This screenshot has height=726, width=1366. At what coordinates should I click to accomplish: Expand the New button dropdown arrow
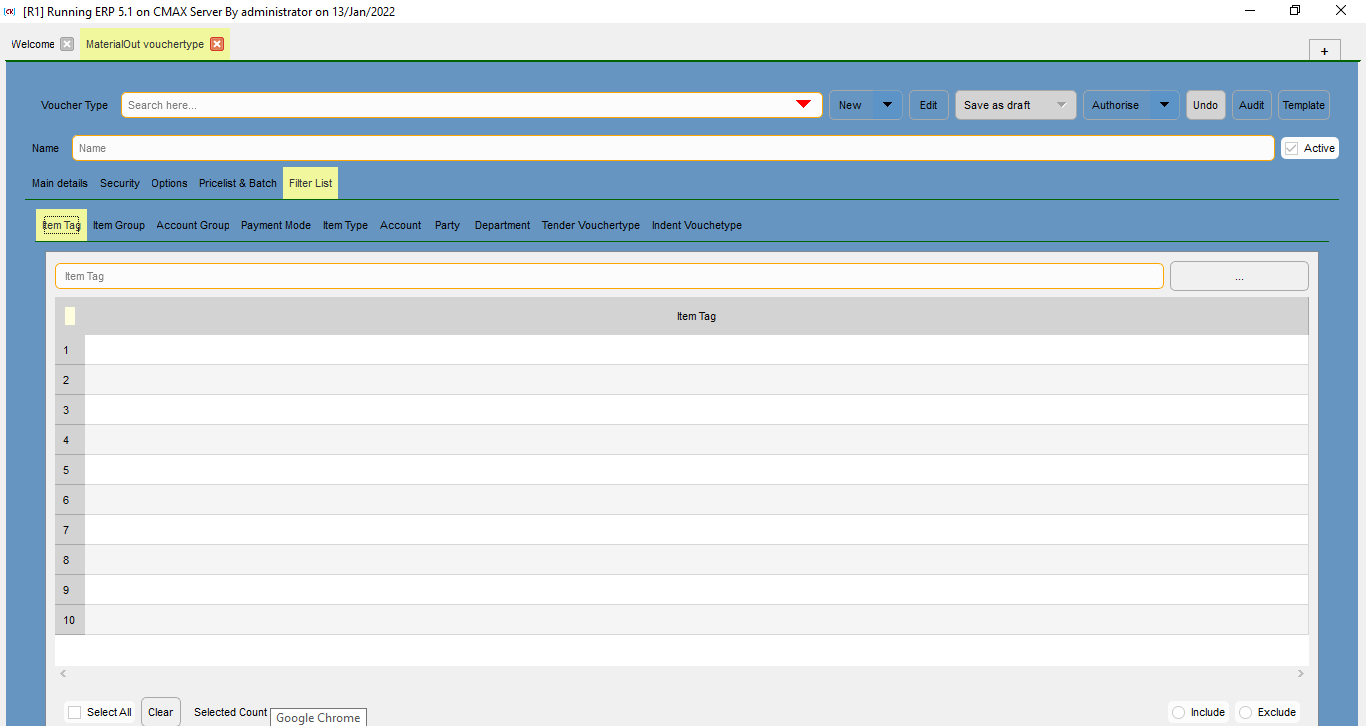[x=887, y=105]
